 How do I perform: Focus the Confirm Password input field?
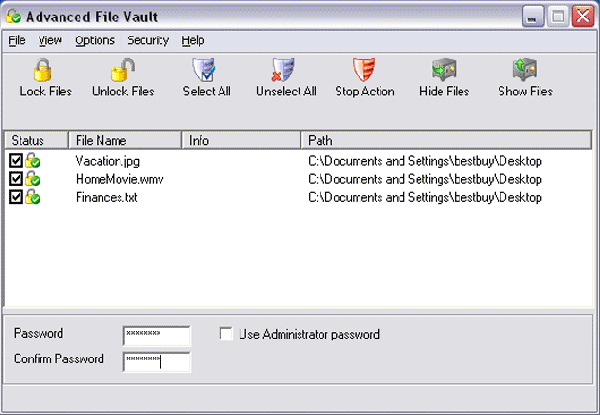(x=157, y=362)
